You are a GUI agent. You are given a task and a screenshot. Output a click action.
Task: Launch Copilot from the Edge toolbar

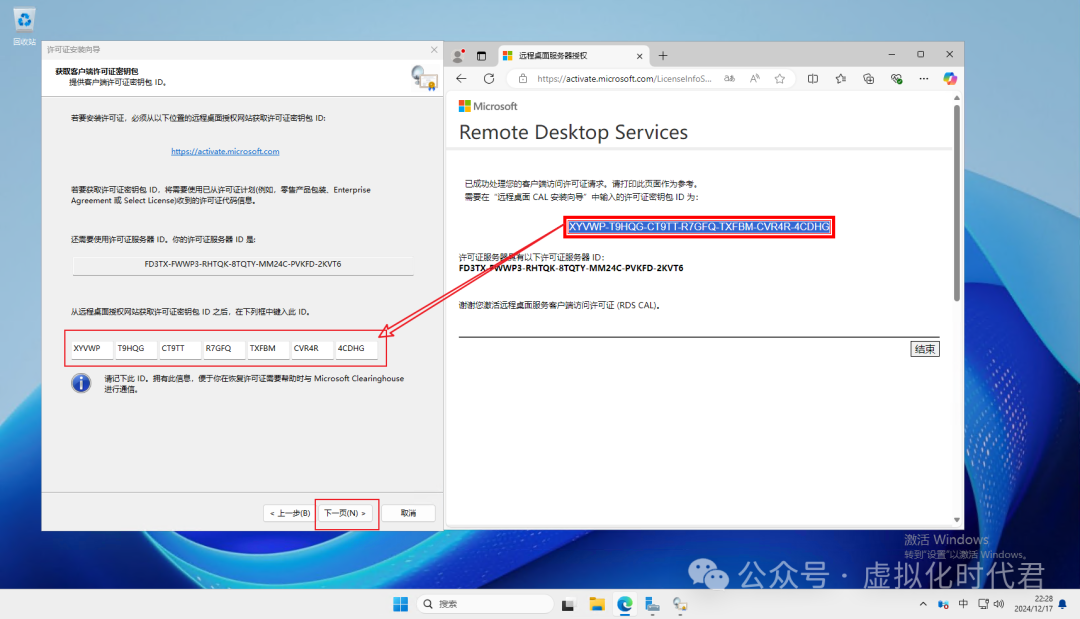950,78
